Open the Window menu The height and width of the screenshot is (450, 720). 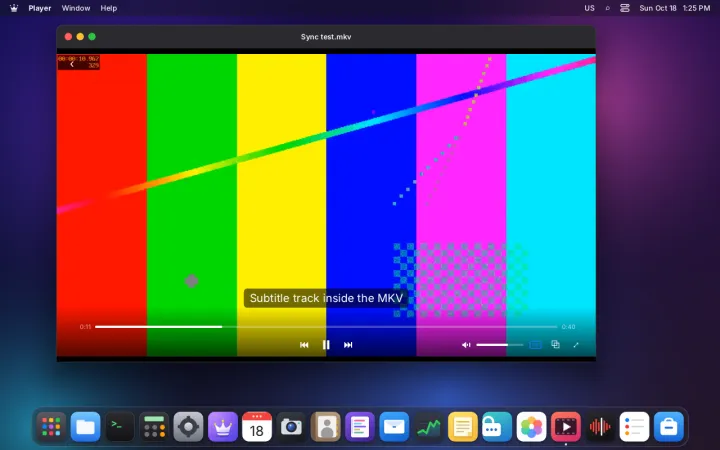pos(76,8)
